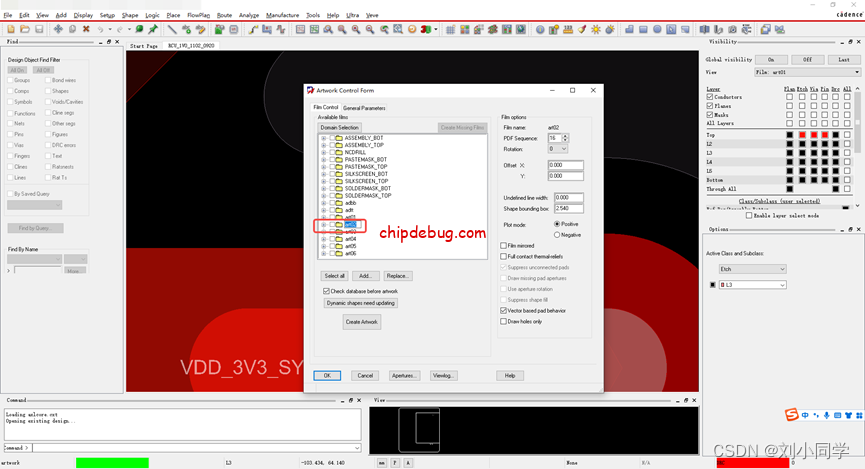Select the Move tool icon
The image size is (865, 469).
pos(57,29)
